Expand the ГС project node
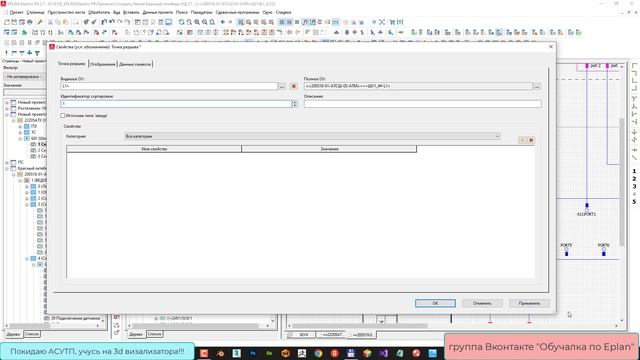The height and width of the screenshot is (360, 640). 7,162
